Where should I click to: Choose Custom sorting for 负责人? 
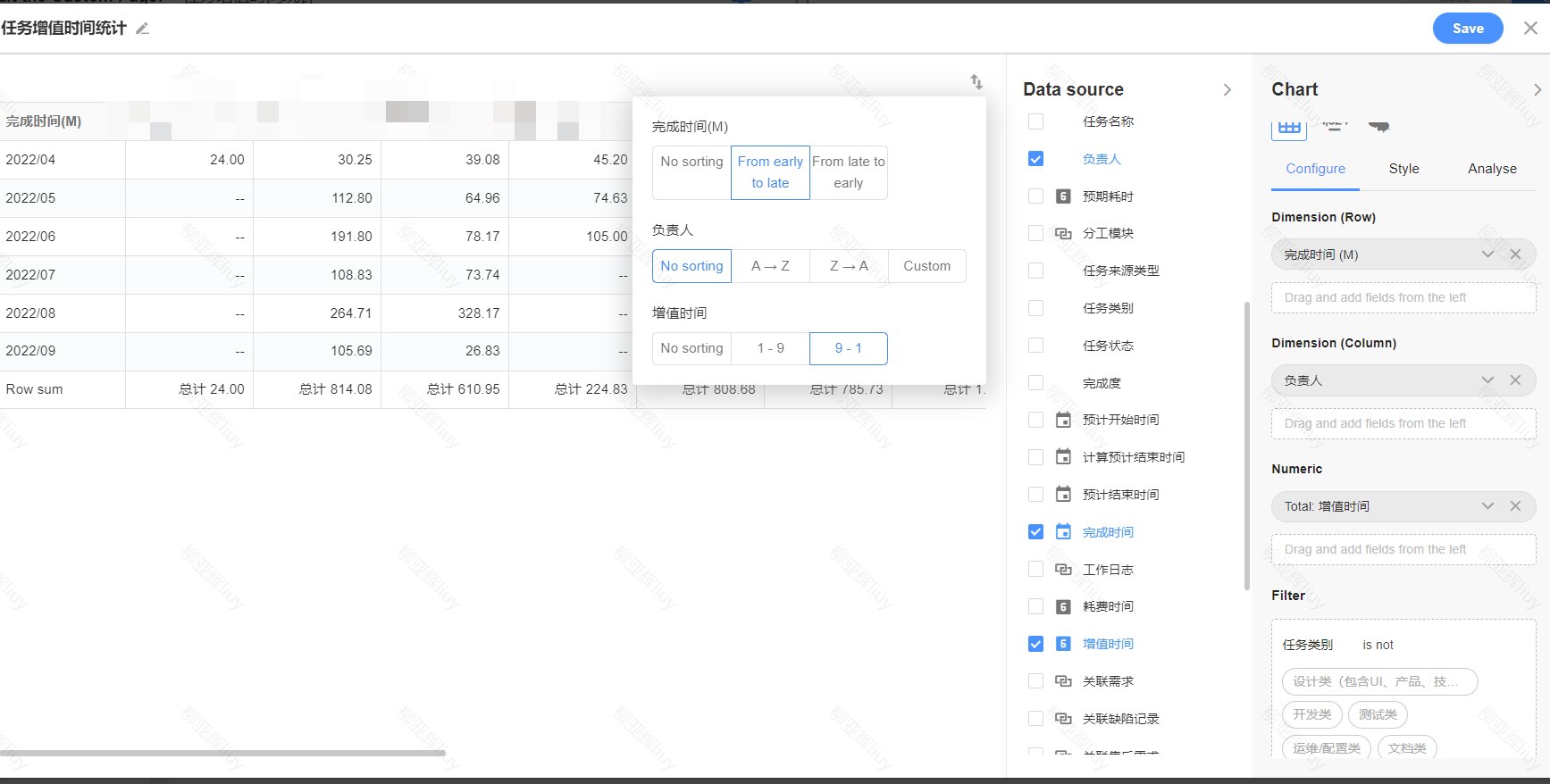click(x=926, y=266)
